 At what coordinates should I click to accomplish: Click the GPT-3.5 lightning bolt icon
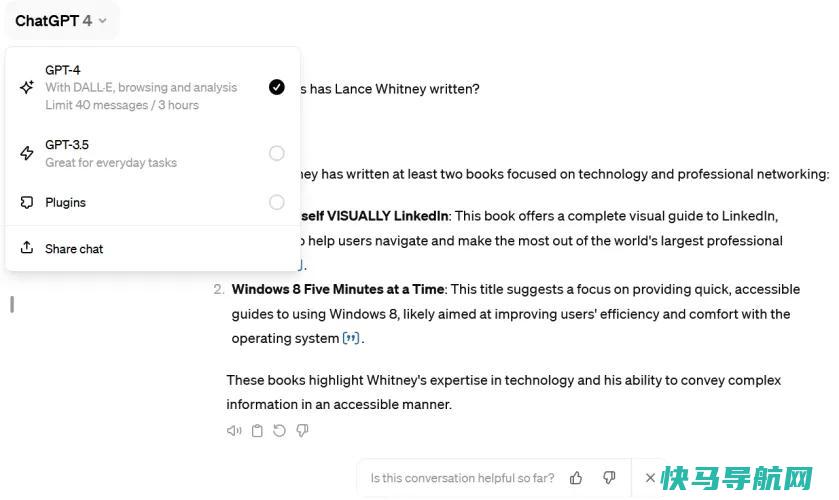click(x=27, y=153)
